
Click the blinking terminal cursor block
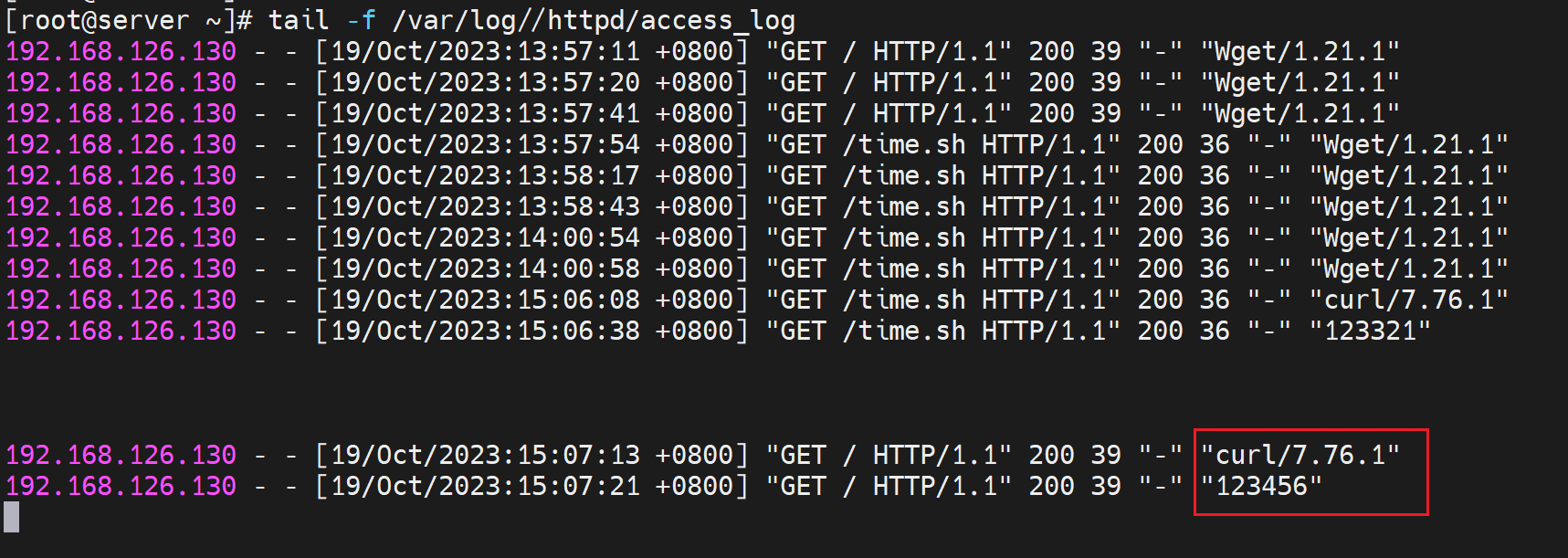11,517
